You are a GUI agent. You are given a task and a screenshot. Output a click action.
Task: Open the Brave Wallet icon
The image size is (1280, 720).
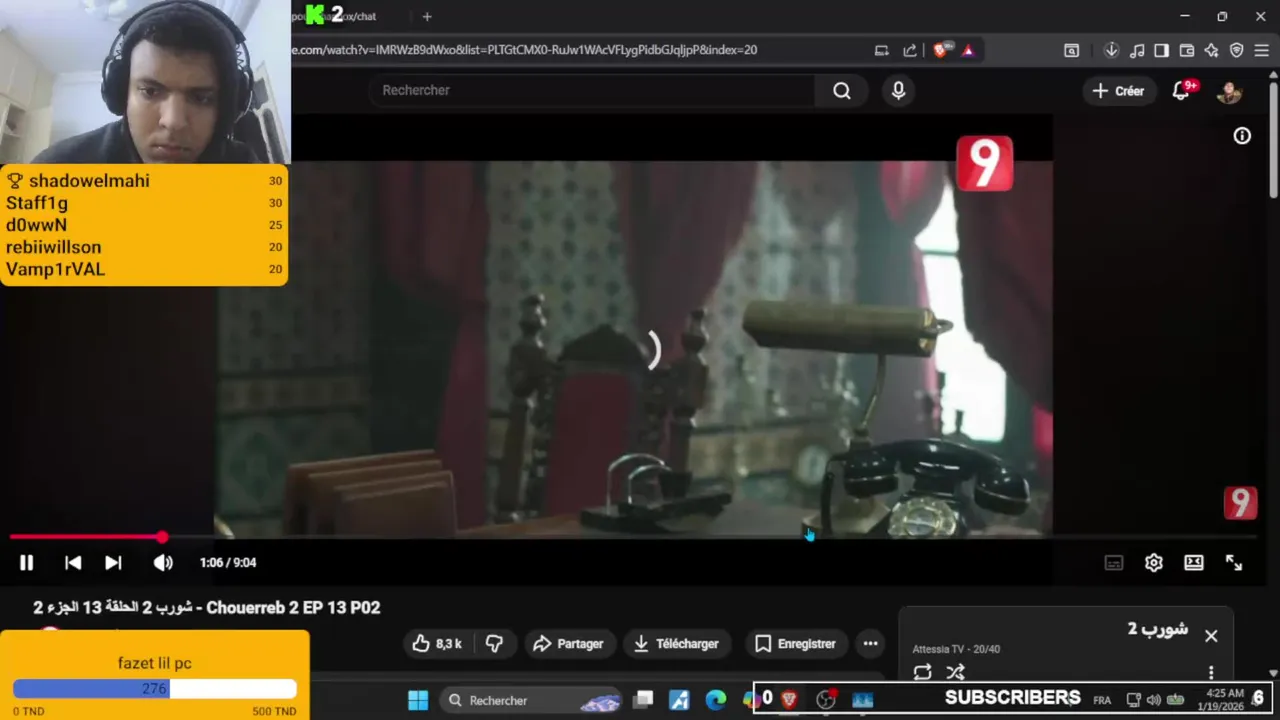[x=1187, y=50]
